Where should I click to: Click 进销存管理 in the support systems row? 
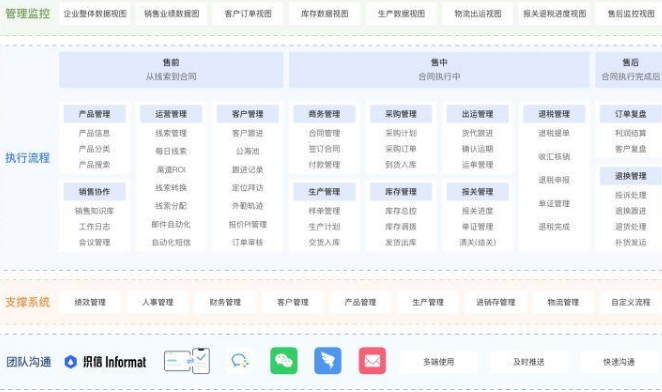pyautogui.click(x=496, y=302)
